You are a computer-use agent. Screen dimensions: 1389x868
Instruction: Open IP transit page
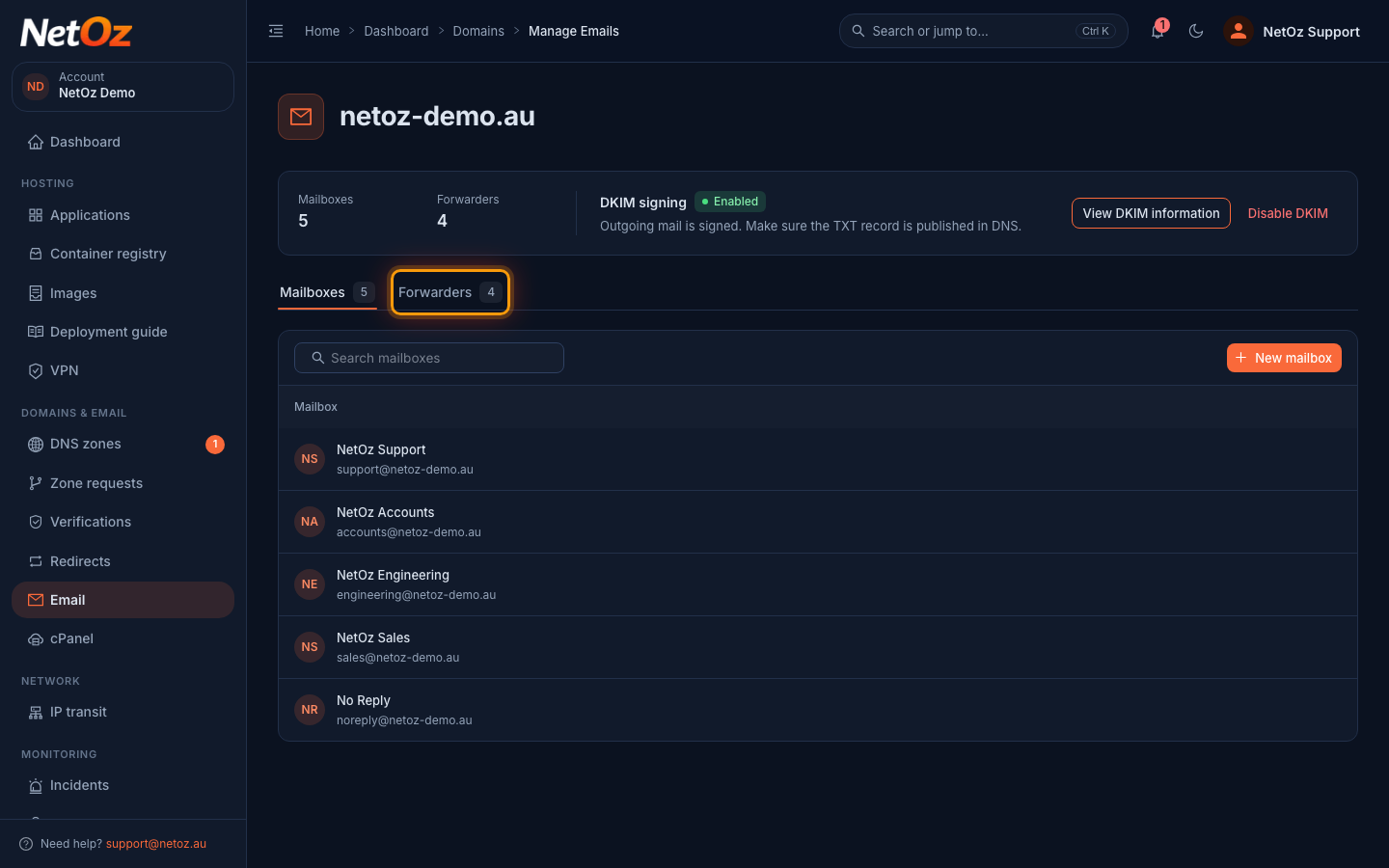pos(123,712)
